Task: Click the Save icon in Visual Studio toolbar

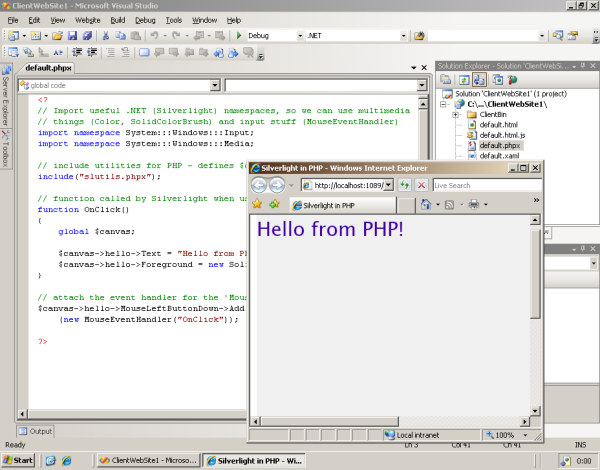Action: 72,36
